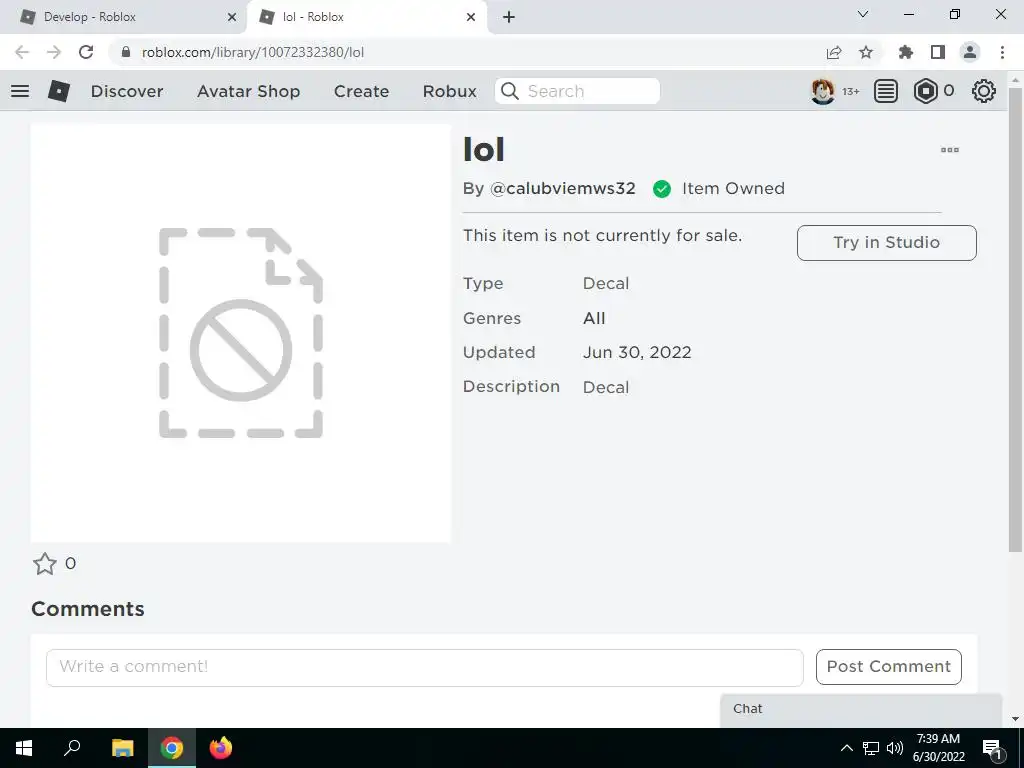Open the Avatar Shop
The height and width of the screenshot is (768, 1024).
(248, 91)
